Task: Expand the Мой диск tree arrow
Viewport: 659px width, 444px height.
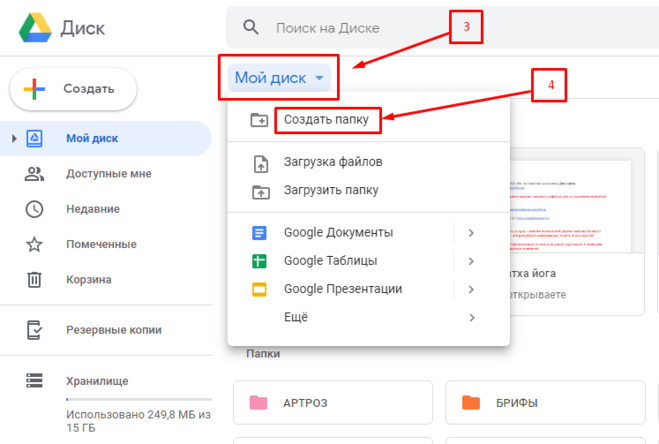Action: click(13, 139)
